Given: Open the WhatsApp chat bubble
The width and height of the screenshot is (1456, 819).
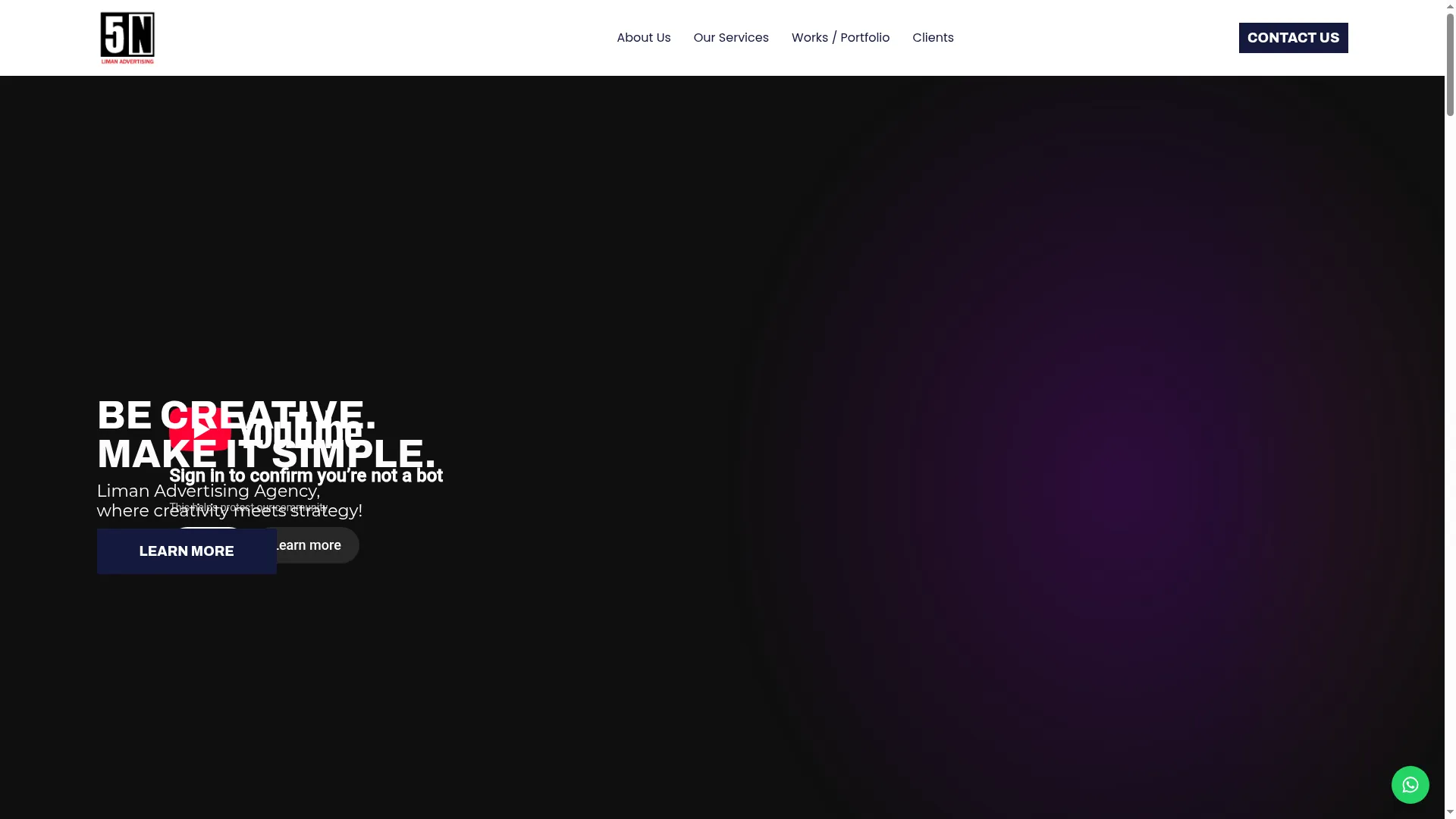Looking at the screenshot, I should pos(1410,785).
